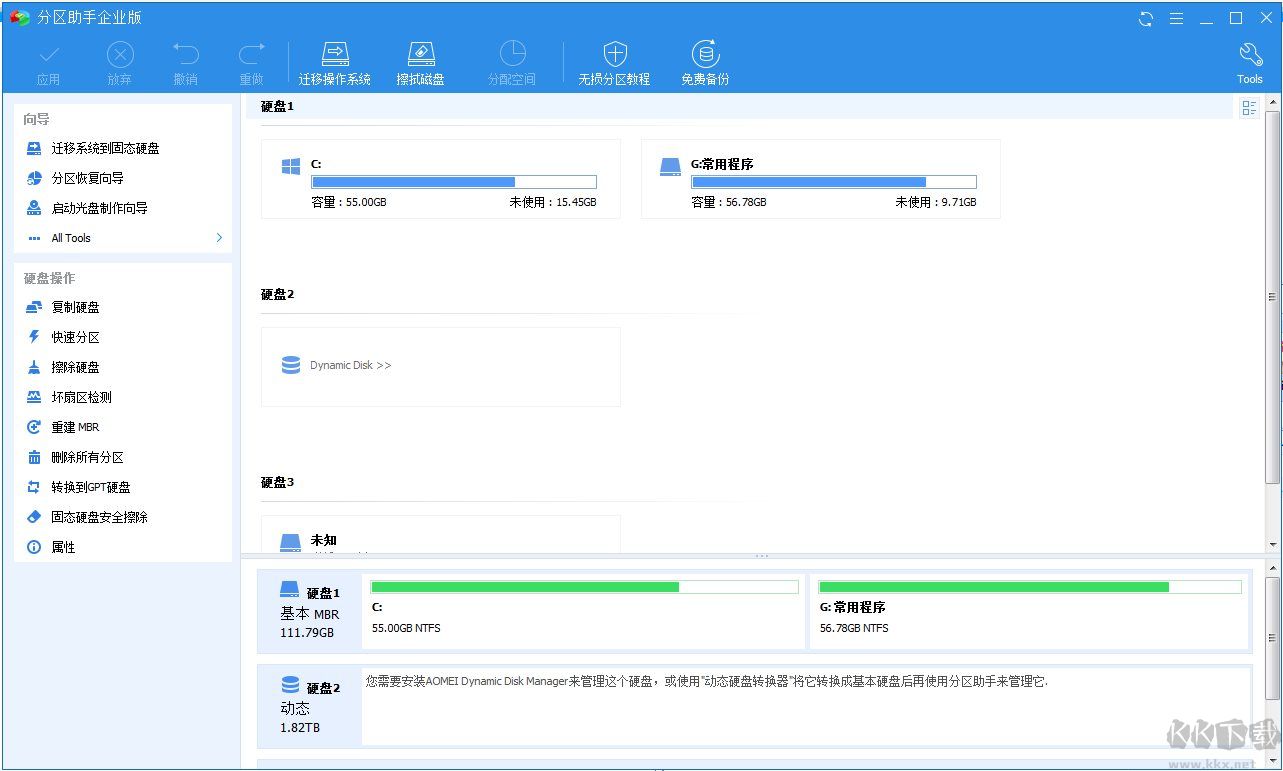Open the 擦拭磁盘 wipe disk tool
The height and width of the screenshot is (771, 1283).
pos(420,60)
